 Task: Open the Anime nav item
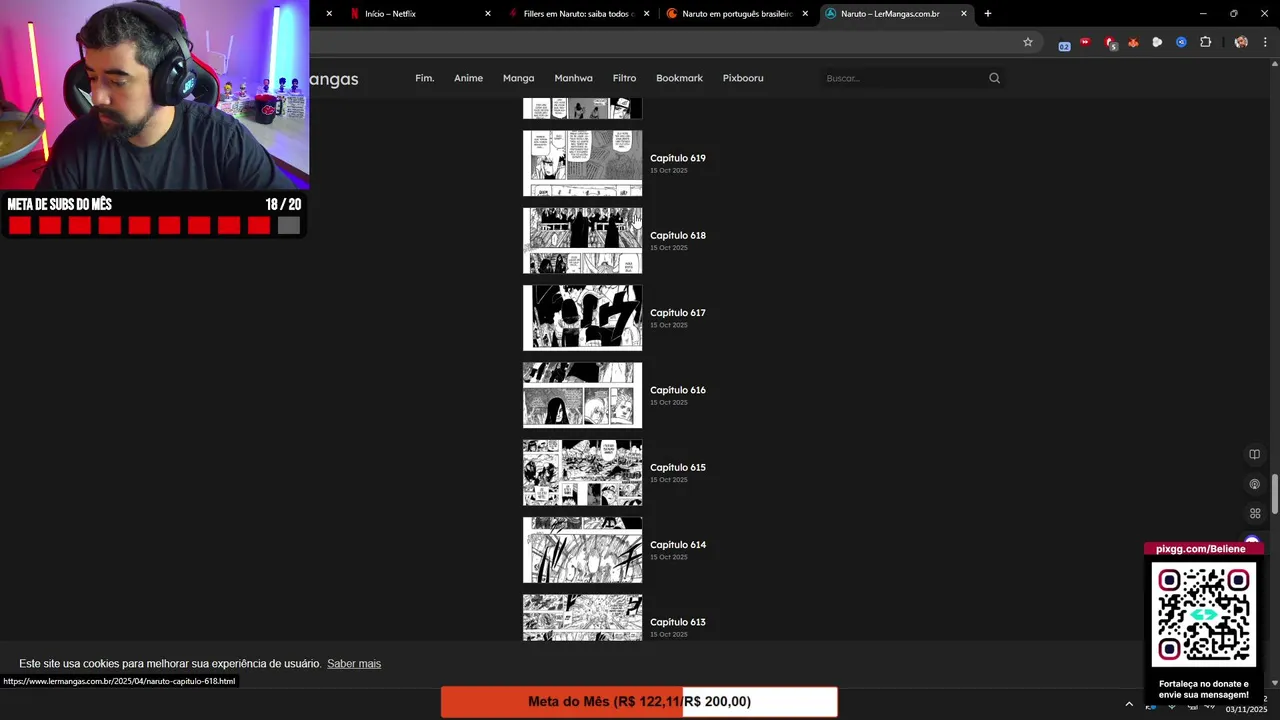[468, 78]
